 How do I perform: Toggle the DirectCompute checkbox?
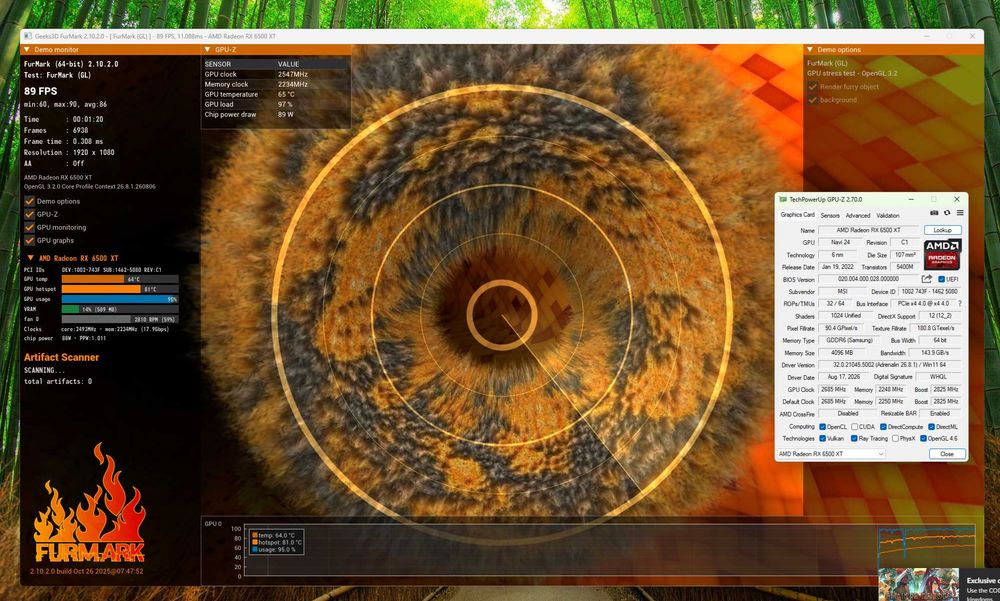[883, 427]
